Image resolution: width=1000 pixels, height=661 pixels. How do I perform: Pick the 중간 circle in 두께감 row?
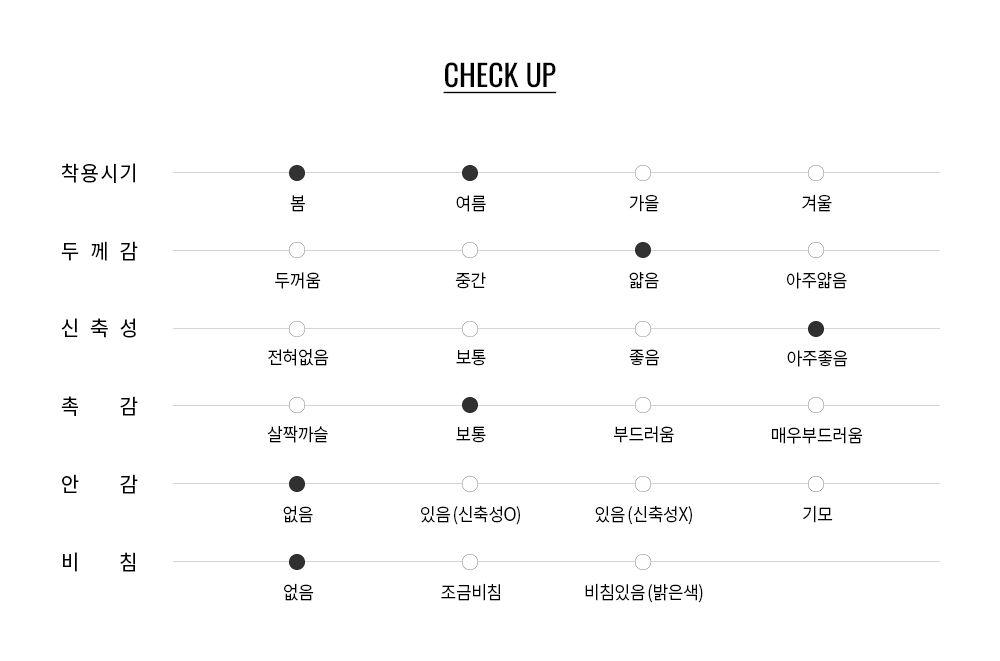coord(470,250)
